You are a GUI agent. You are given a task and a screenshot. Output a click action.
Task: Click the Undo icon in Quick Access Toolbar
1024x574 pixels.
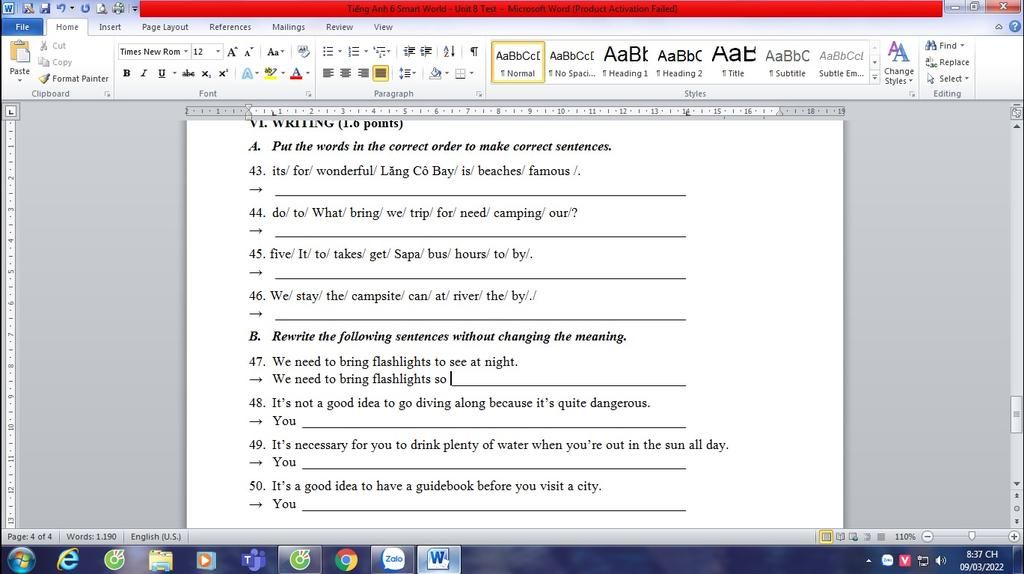[61, 8]
